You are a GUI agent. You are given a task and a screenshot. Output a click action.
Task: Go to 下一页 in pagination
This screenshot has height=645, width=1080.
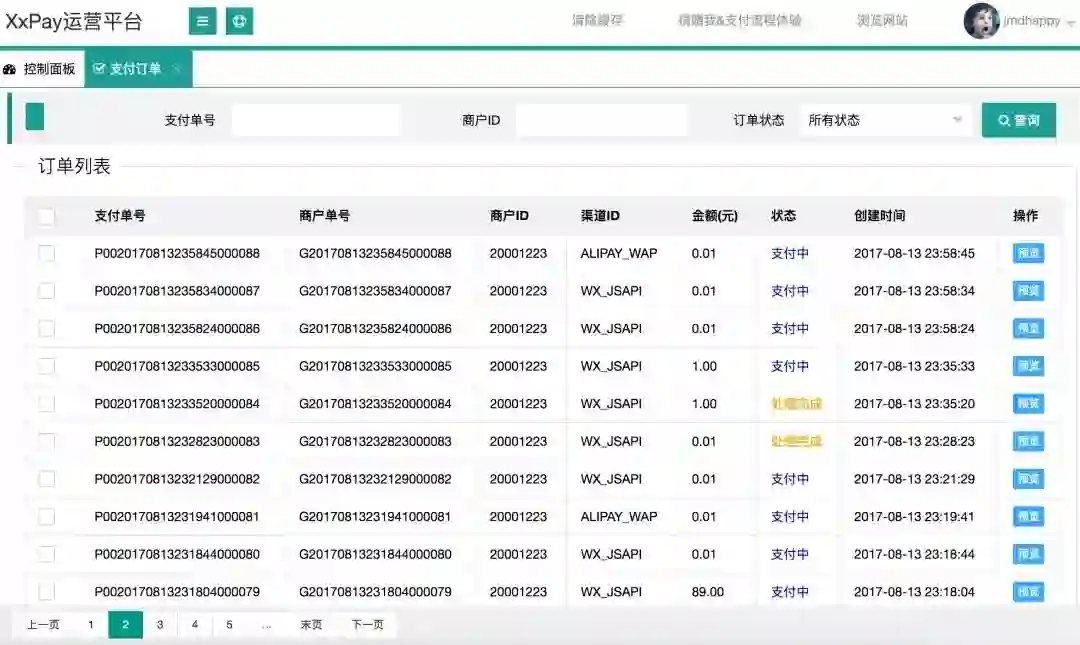367,625
